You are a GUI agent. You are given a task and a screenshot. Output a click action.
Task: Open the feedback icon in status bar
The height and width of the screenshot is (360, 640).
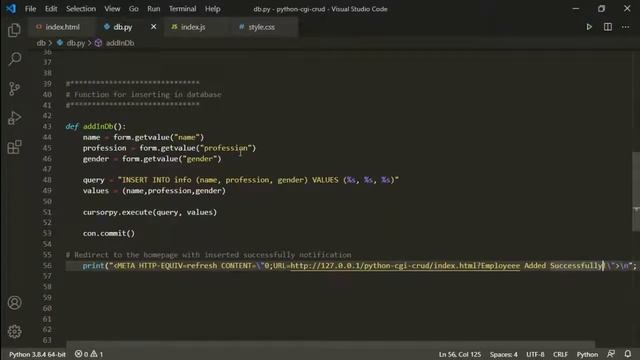click(611, 354)
